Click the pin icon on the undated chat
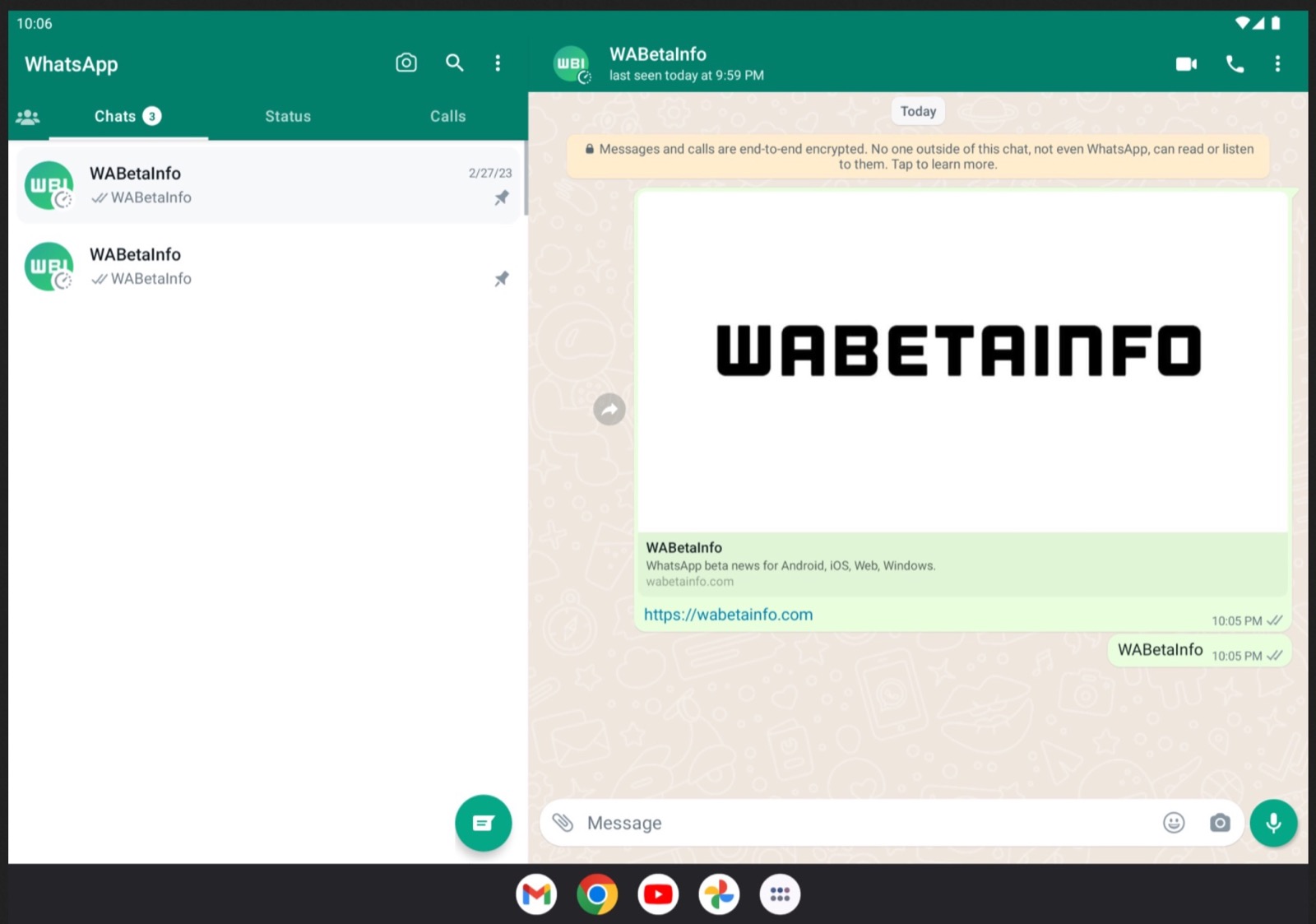The width and height of the screenshot is (1316, 924). click(502, 279)
